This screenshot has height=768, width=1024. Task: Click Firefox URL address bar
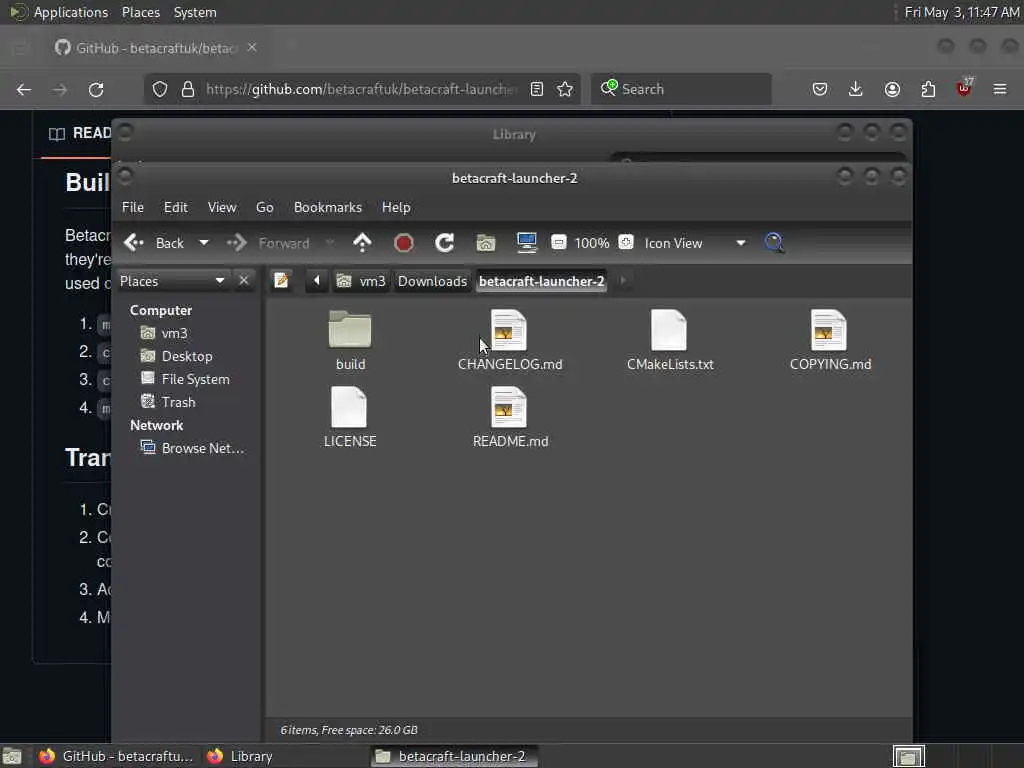pos(361,89)
